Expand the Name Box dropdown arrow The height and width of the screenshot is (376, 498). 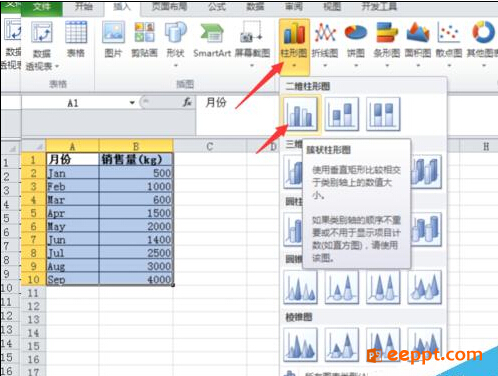[x=132, y=103]
